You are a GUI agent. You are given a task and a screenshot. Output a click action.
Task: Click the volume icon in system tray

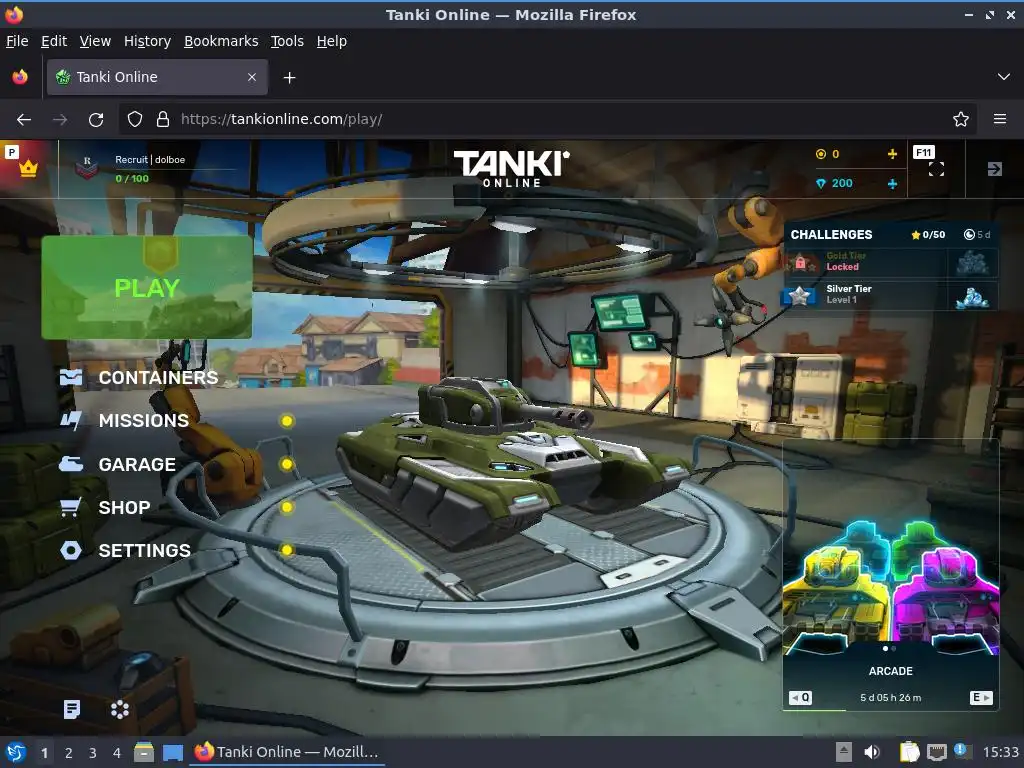coord(872,752)
